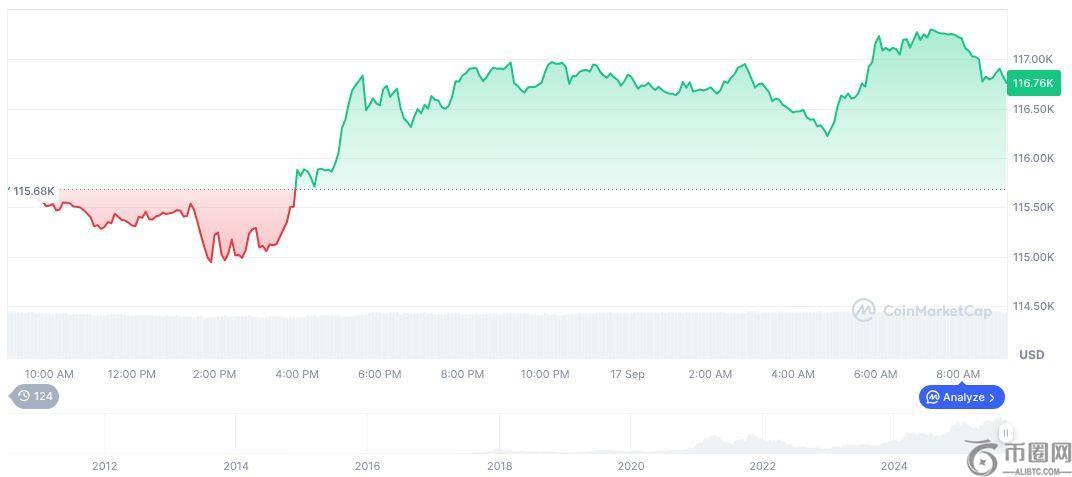Click the 117.00K price axis label
The height and width of the screenshot is (477, 1072).
click(1033, 59)
